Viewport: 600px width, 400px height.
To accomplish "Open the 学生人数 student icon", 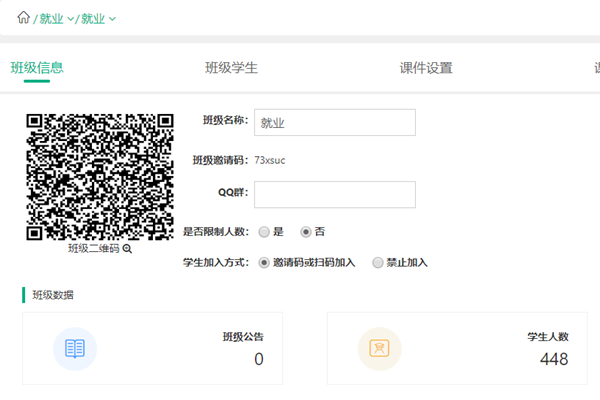I will (x=380, y=349).
